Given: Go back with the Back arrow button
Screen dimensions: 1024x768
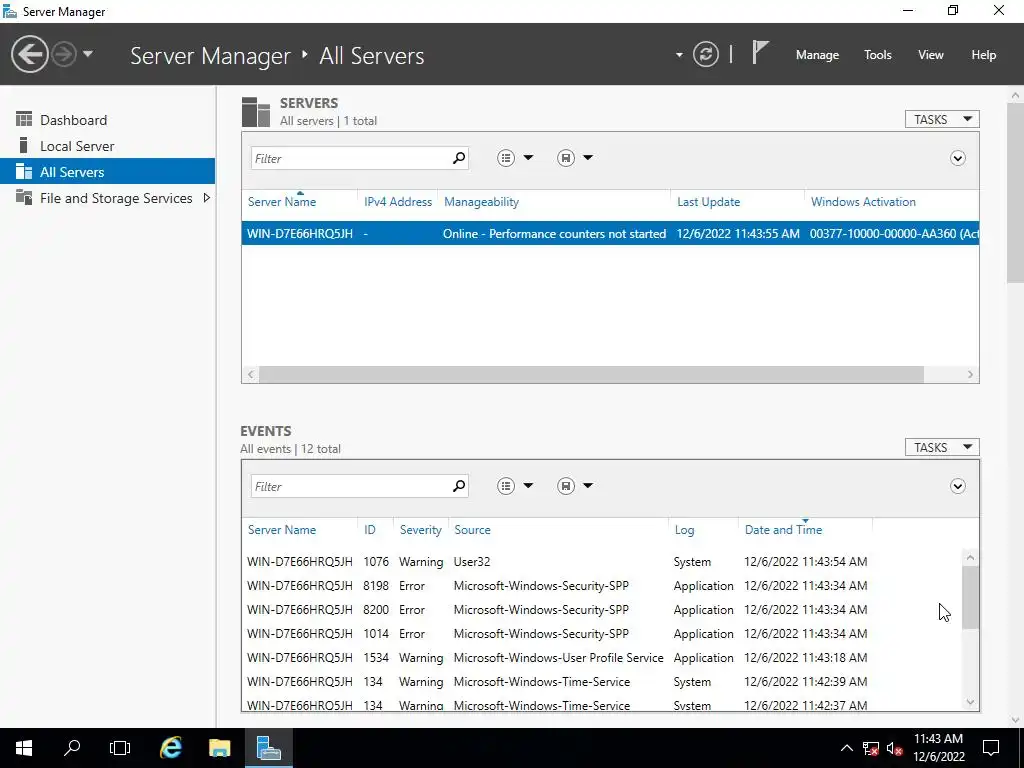Looking at the screenshot, I should click(29, 54).
